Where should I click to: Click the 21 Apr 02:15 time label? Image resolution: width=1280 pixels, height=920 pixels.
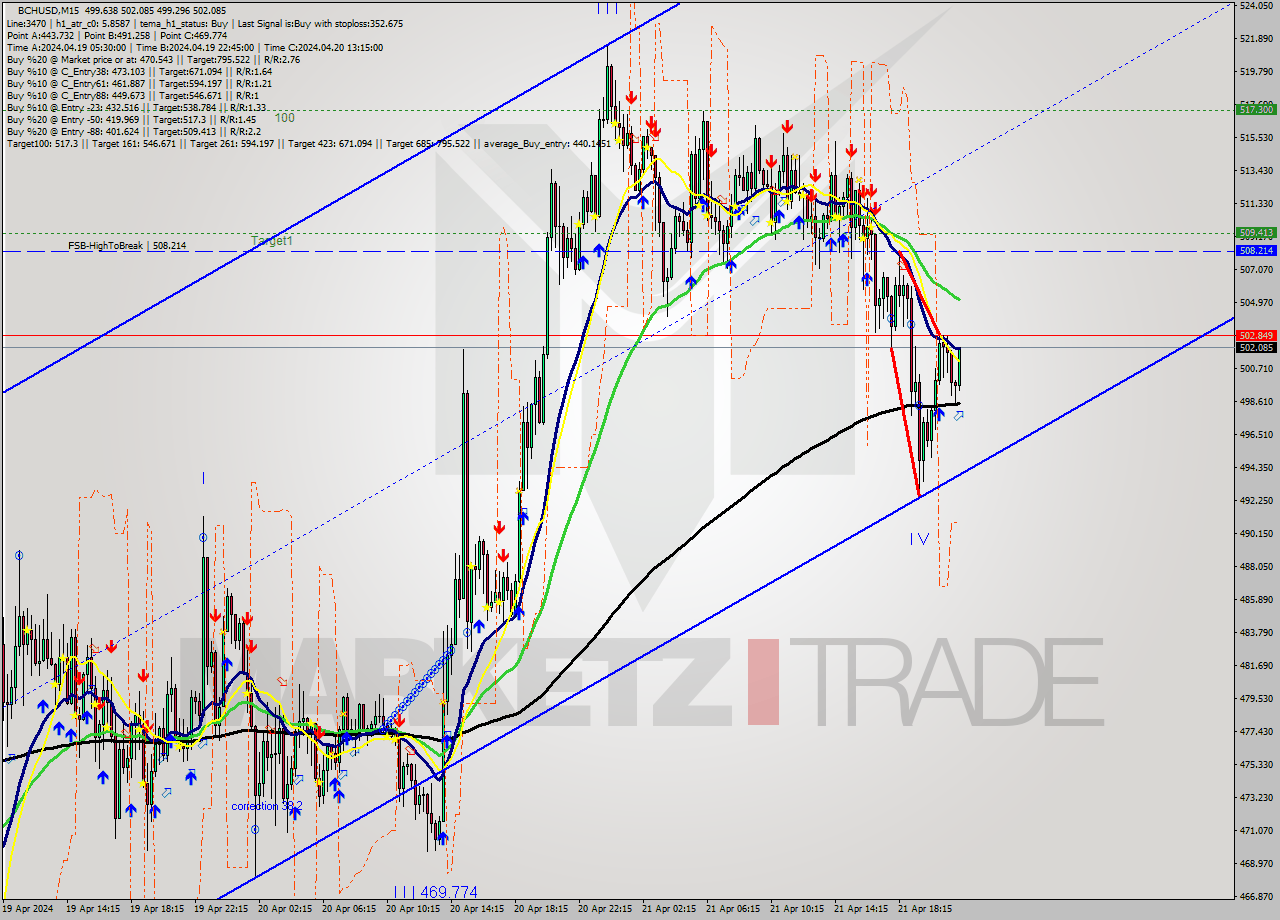pos(671,909)
